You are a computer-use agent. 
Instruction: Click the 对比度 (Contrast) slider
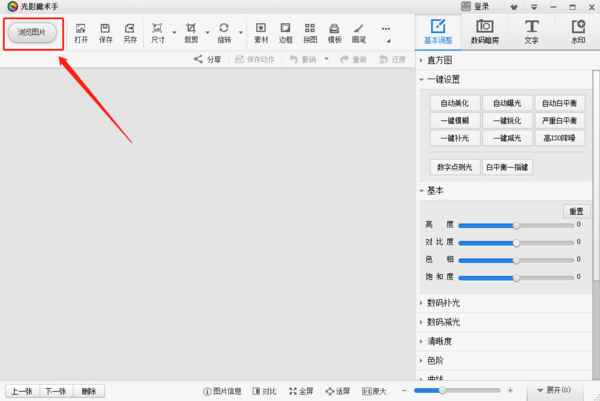click(516, 242)
